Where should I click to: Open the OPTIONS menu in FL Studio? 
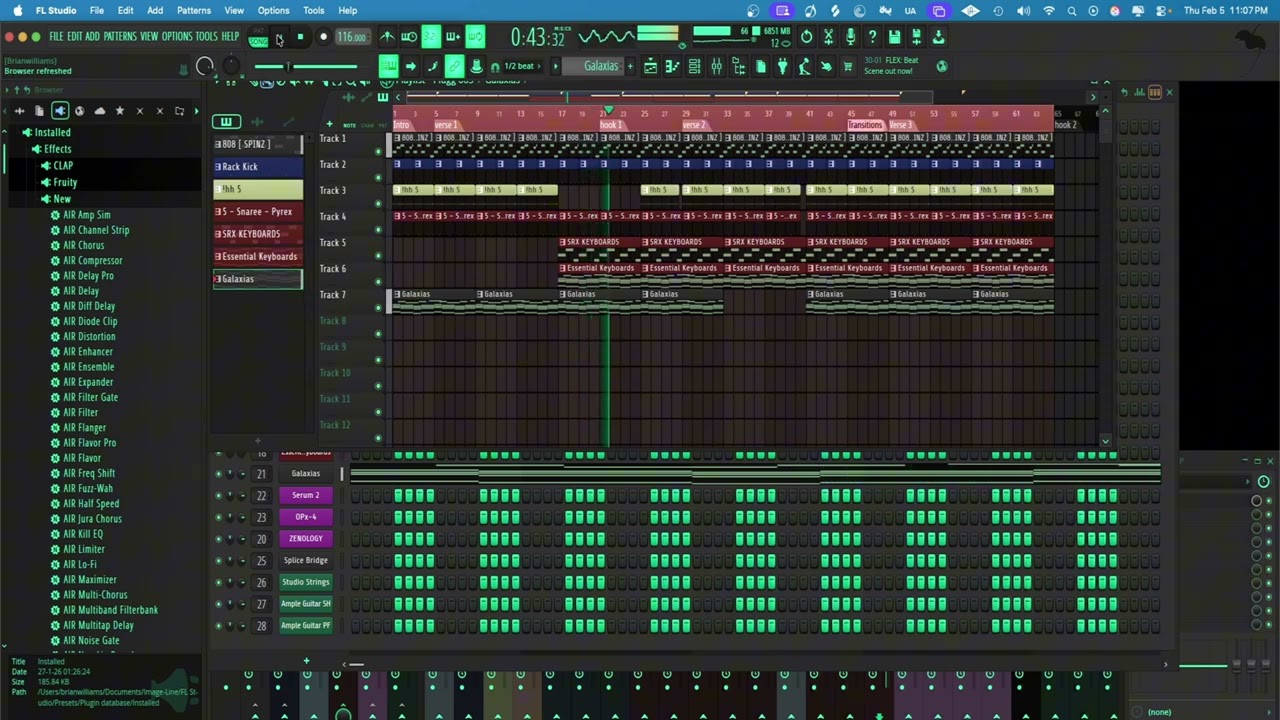[x=177, y=37]
